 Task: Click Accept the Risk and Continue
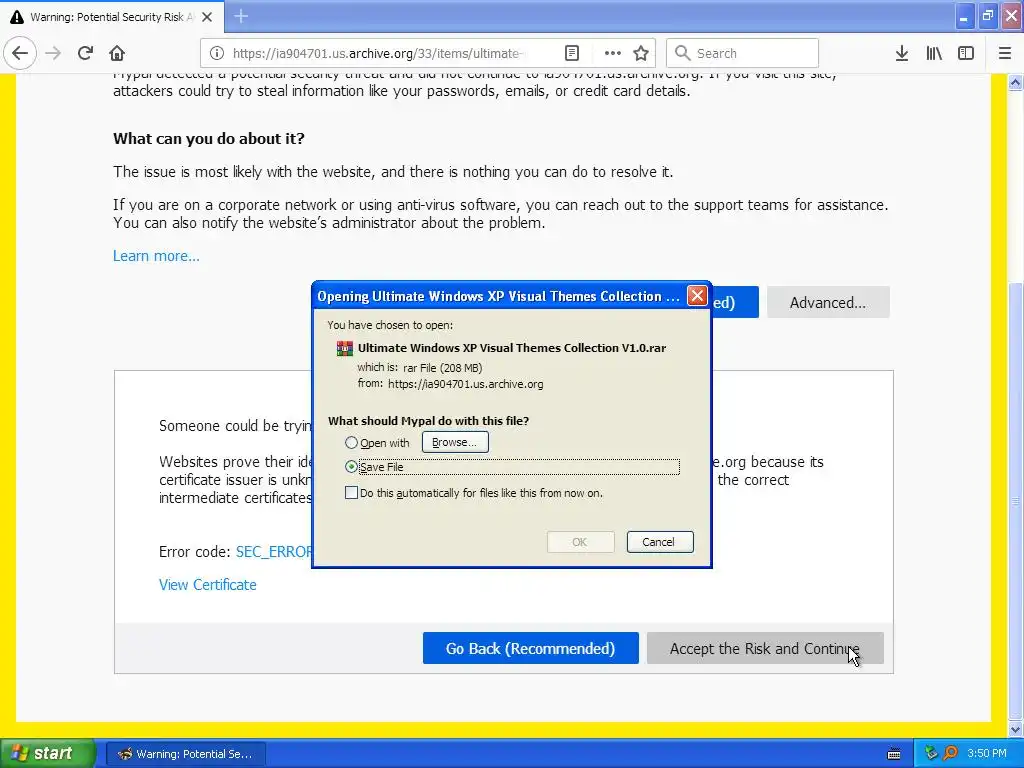765,648
